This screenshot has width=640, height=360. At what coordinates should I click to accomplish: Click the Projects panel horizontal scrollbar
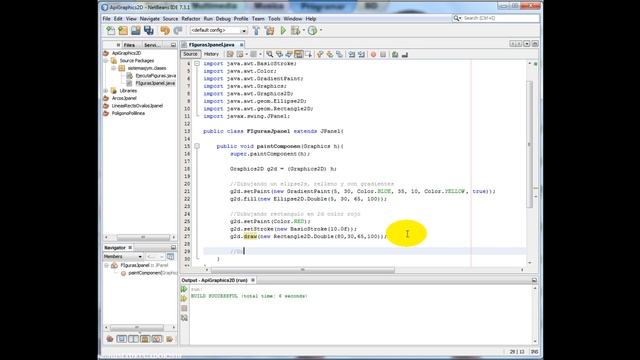(143, 237)
